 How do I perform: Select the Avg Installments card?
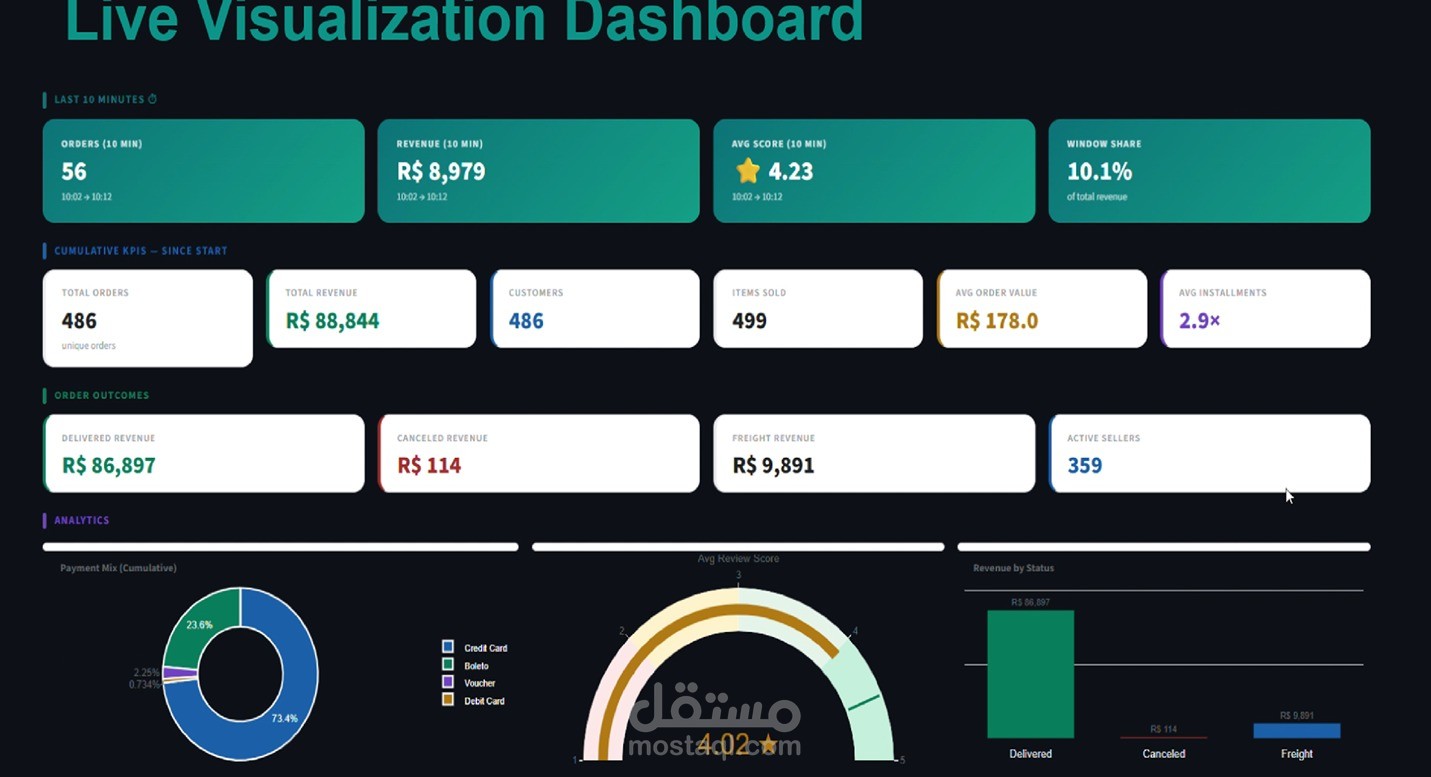(x=1266, y=309)
